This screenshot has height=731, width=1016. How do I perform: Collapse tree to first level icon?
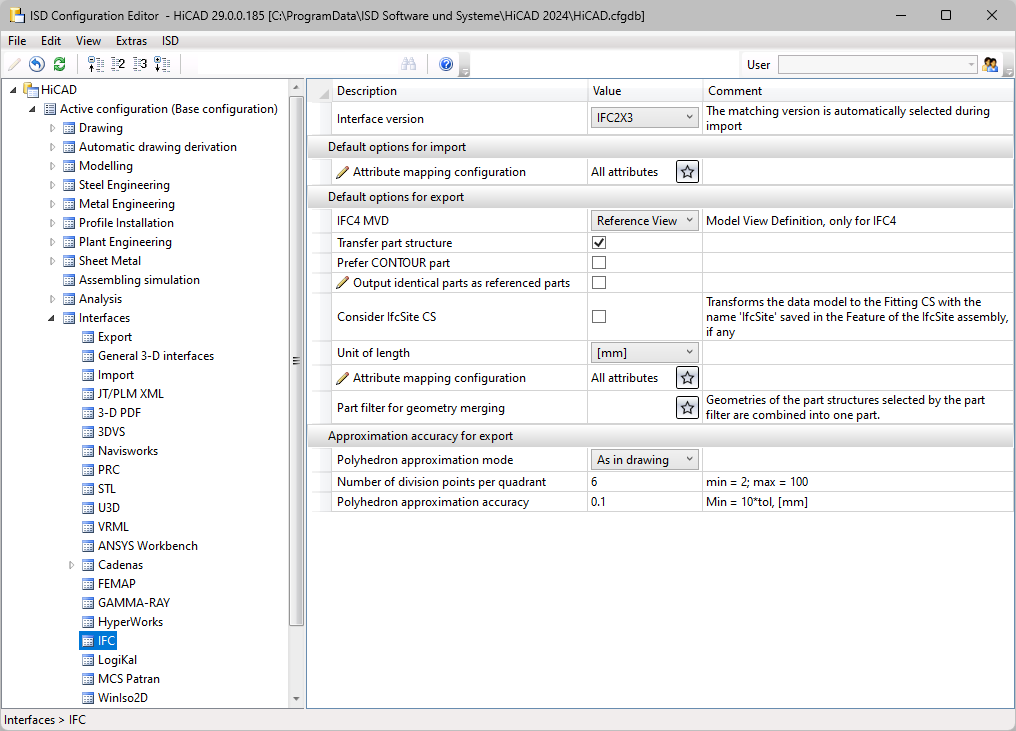pyautogui.click(x=96, y=64)
